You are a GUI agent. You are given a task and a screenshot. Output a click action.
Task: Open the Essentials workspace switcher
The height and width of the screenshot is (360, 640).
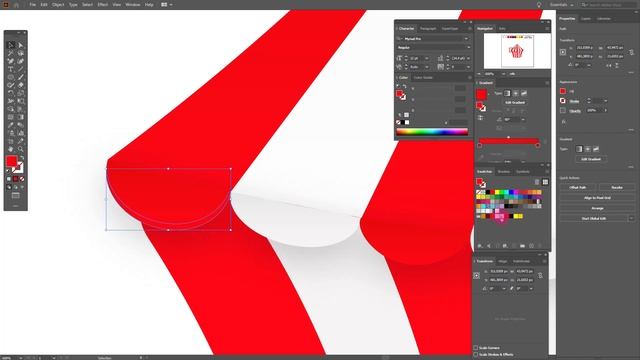tap(562, 5)
